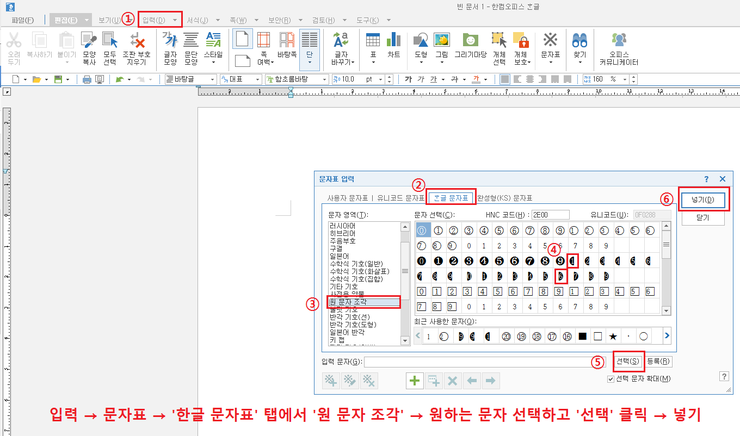Switch to the 완성형(KS) 문자표 tab

coord(505,198)
